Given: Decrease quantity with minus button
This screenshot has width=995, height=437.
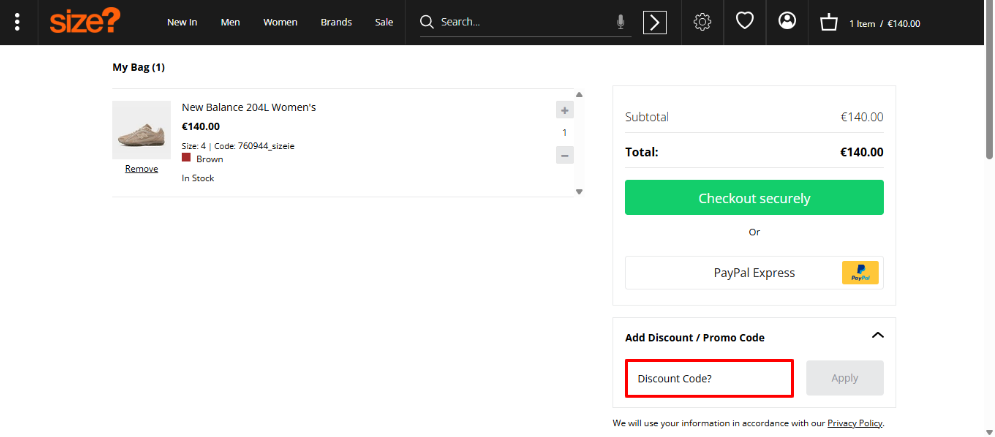Looking at the screenshot, I should [565, 155].
